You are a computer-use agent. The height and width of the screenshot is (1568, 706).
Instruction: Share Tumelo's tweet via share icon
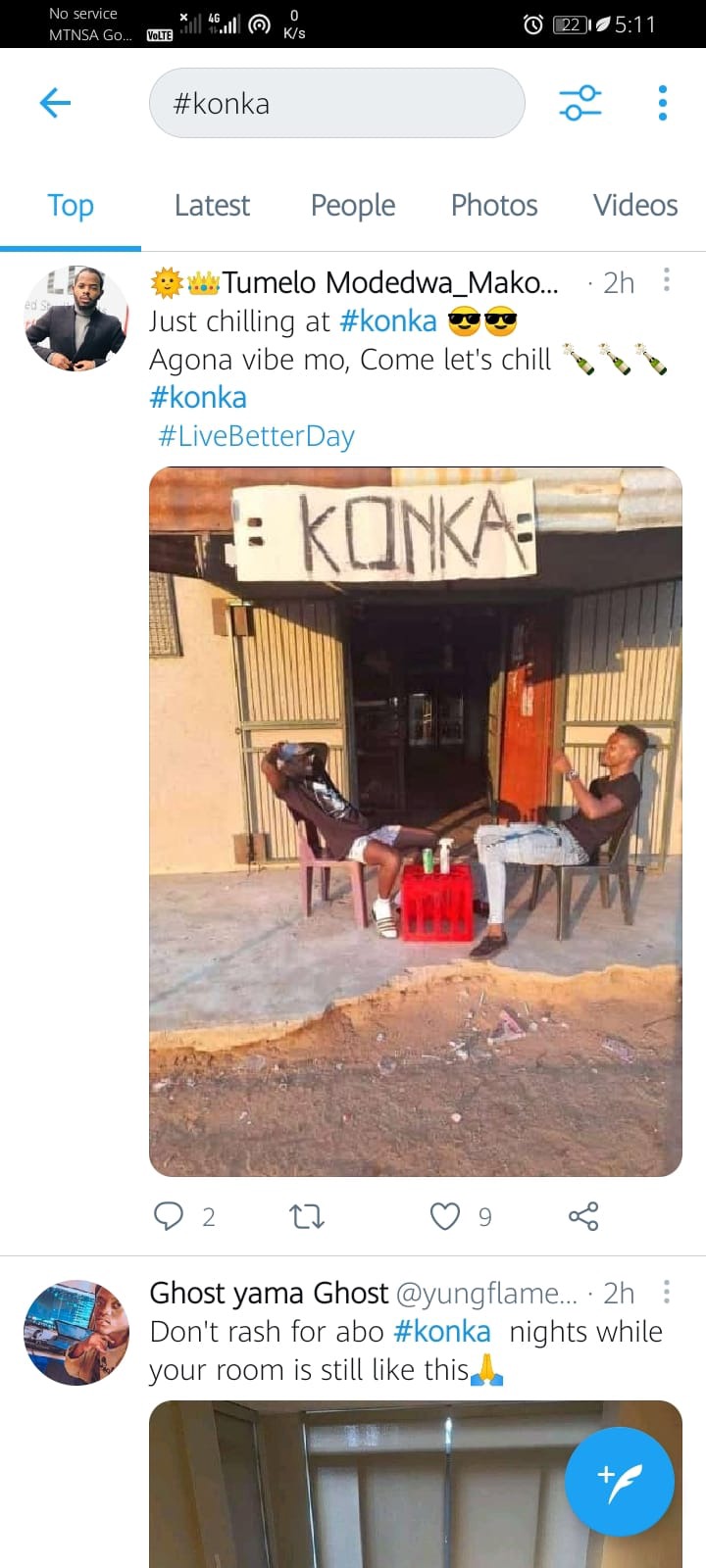click(583, 1216)
